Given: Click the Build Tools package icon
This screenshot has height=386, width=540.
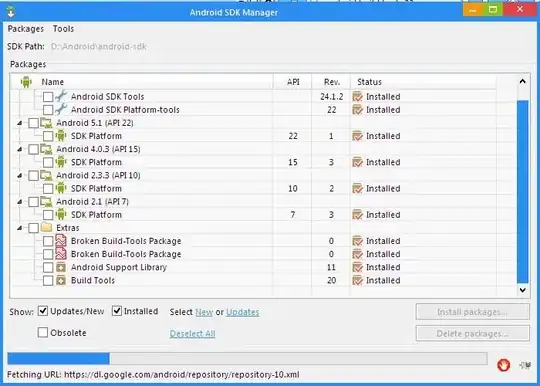Looking at the screenshot, I should point(61,280).
